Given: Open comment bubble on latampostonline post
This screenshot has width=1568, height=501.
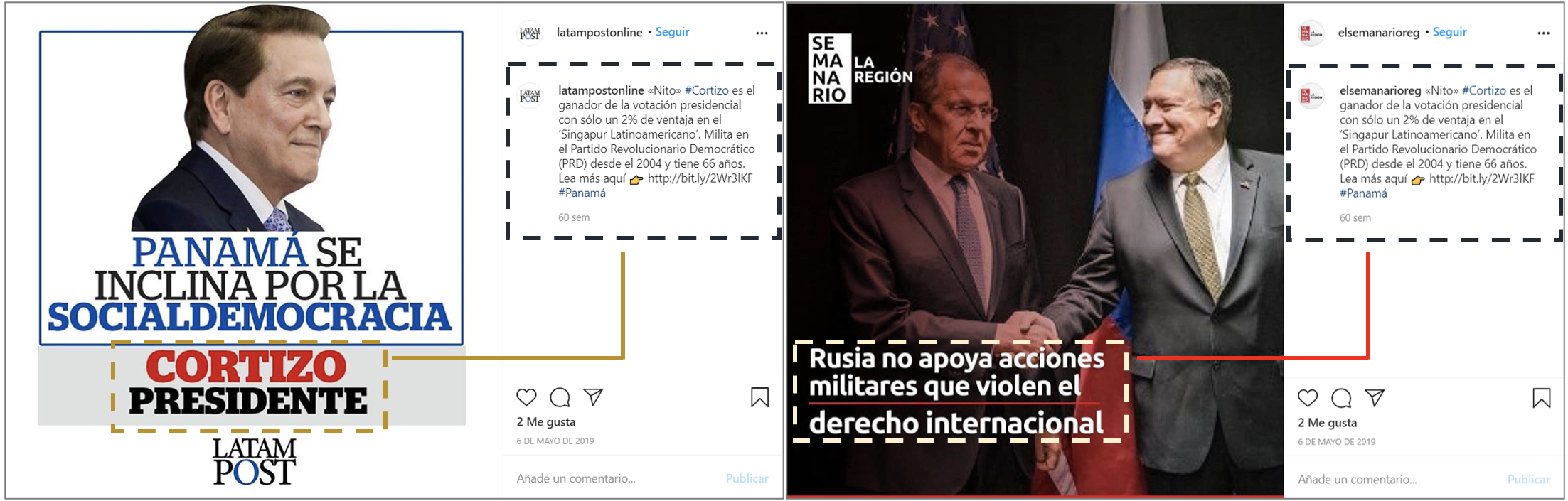Looking at the screenshot, I should pyautogui.click(x=560, y=397).
